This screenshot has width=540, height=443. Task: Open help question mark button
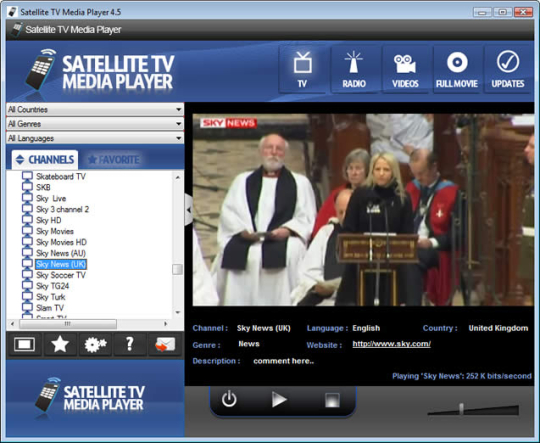[x=130, y=344]
